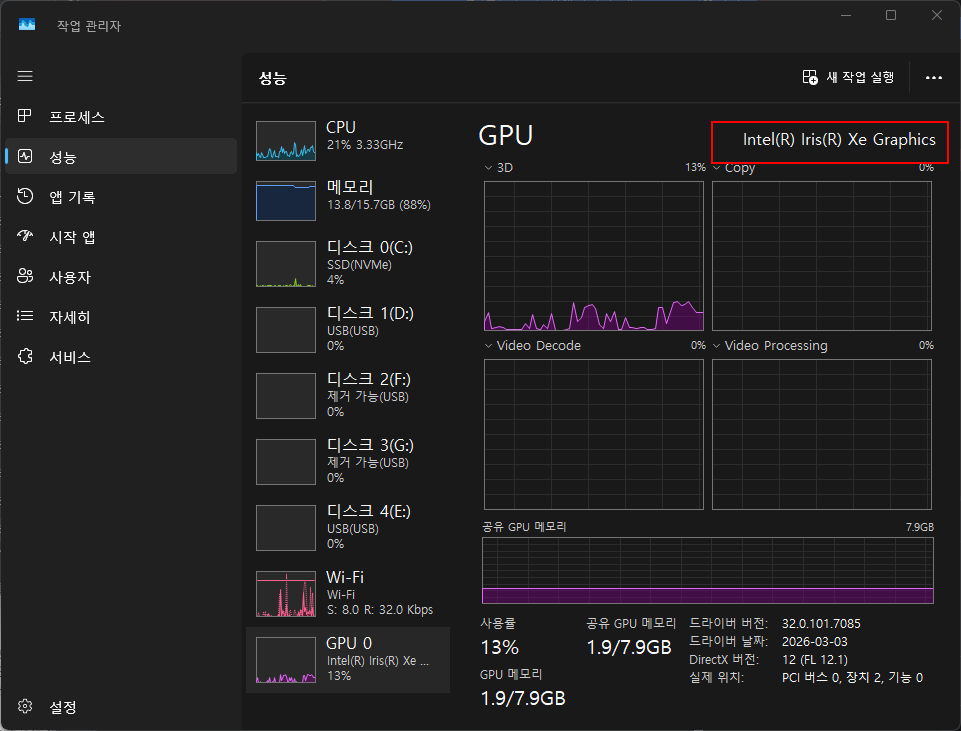Image resolution: width=961 pixels, height=731 pixels.
Task: Click the run new task icon
Action: tap(810, 77)
